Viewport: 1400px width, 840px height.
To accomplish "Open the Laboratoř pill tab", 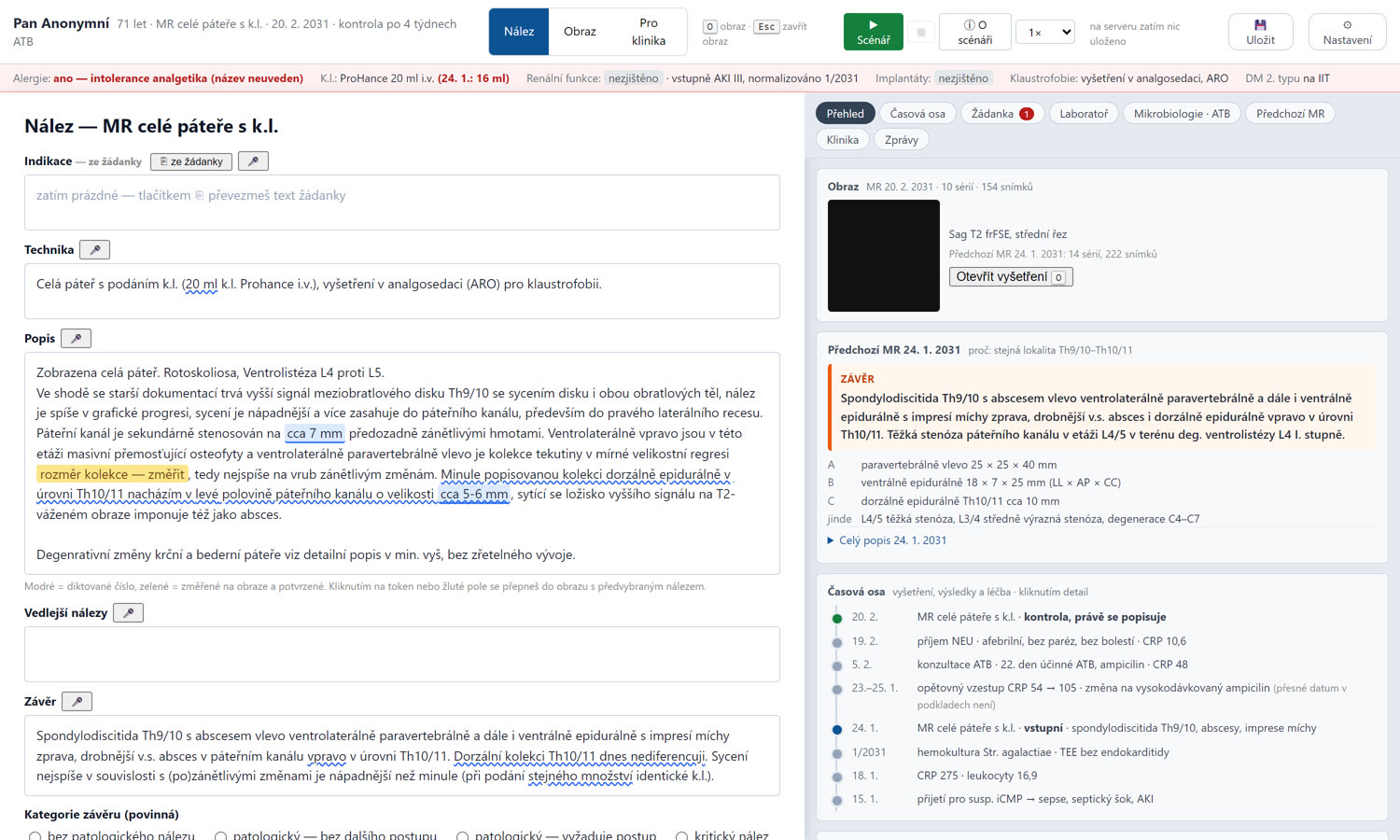I will click(1084, 114).
